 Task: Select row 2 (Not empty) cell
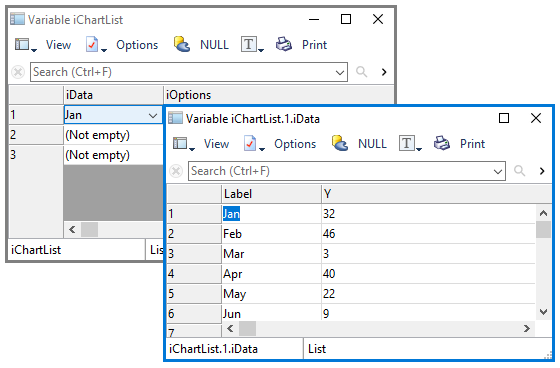pos(113,135)
